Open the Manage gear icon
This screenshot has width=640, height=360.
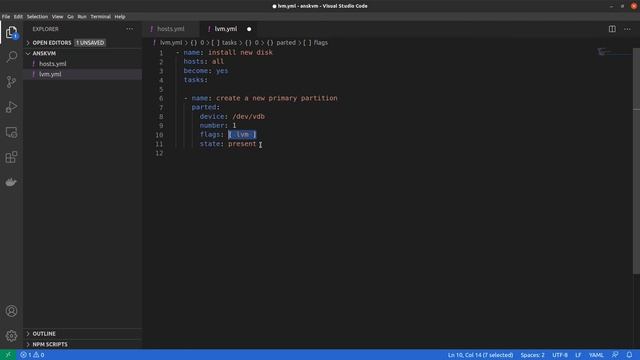click(11, 336)
